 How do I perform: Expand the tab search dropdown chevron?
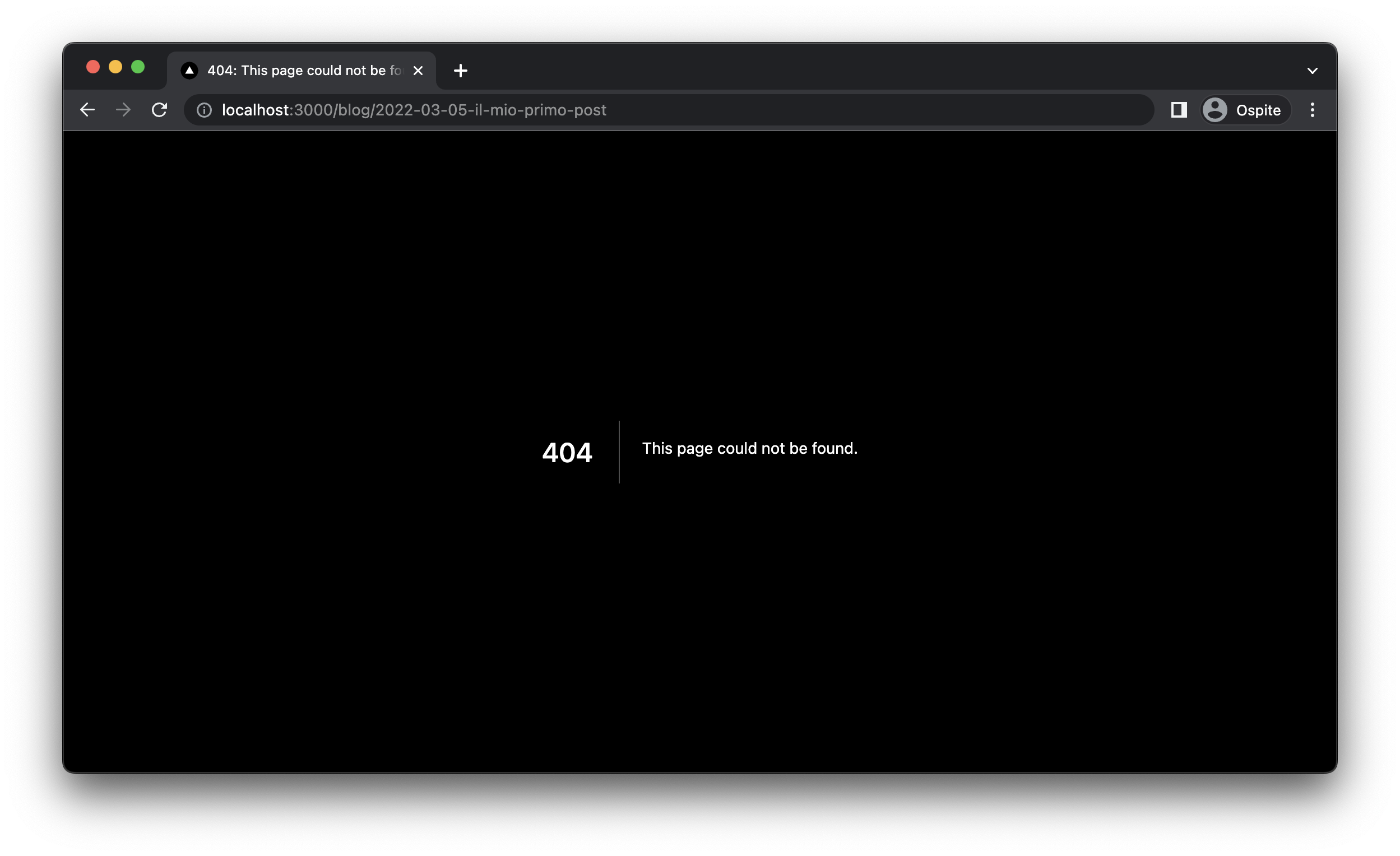[1313, 71]
